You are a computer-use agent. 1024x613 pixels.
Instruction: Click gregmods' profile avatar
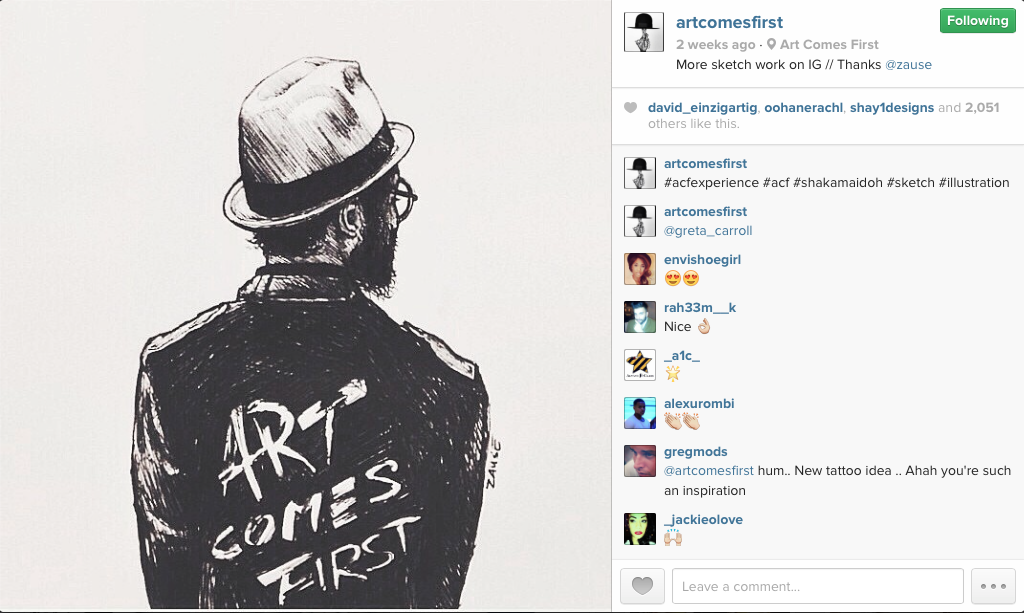click(x=639, y=461)
